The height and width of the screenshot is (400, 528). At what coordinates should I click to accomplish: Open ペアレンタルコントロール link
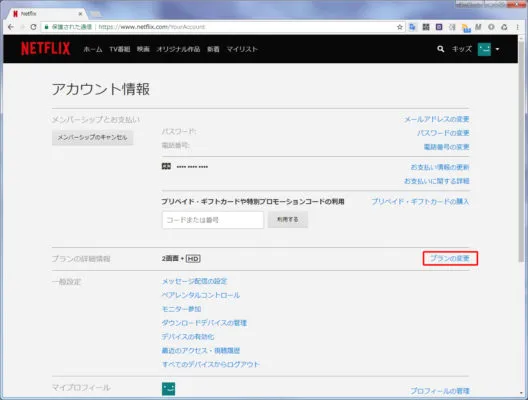(201, 295)
